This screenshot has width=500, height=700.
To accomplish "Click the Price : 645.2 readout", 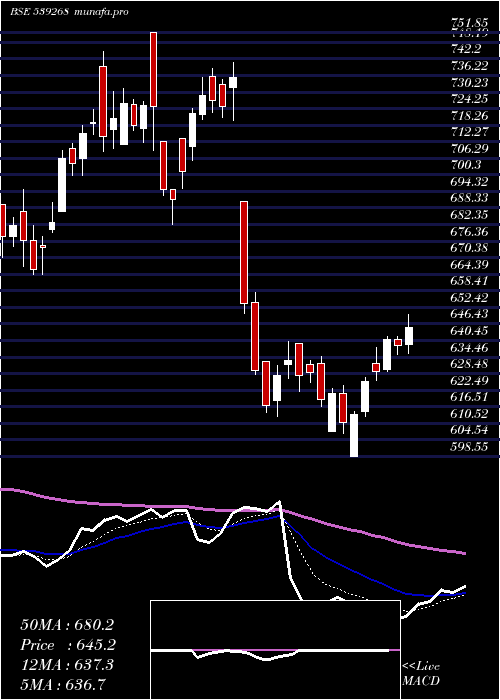I will pos(68,645).
